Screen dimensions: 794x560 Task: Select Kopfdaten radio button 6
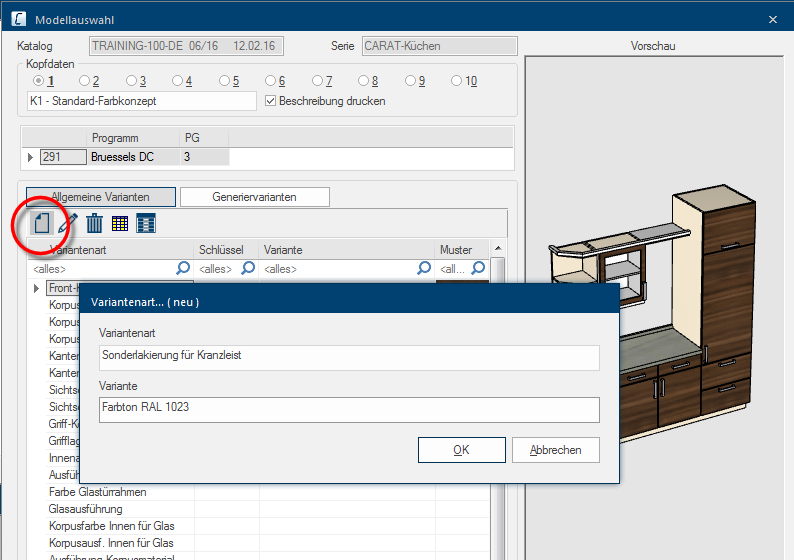tap(270, 81)
